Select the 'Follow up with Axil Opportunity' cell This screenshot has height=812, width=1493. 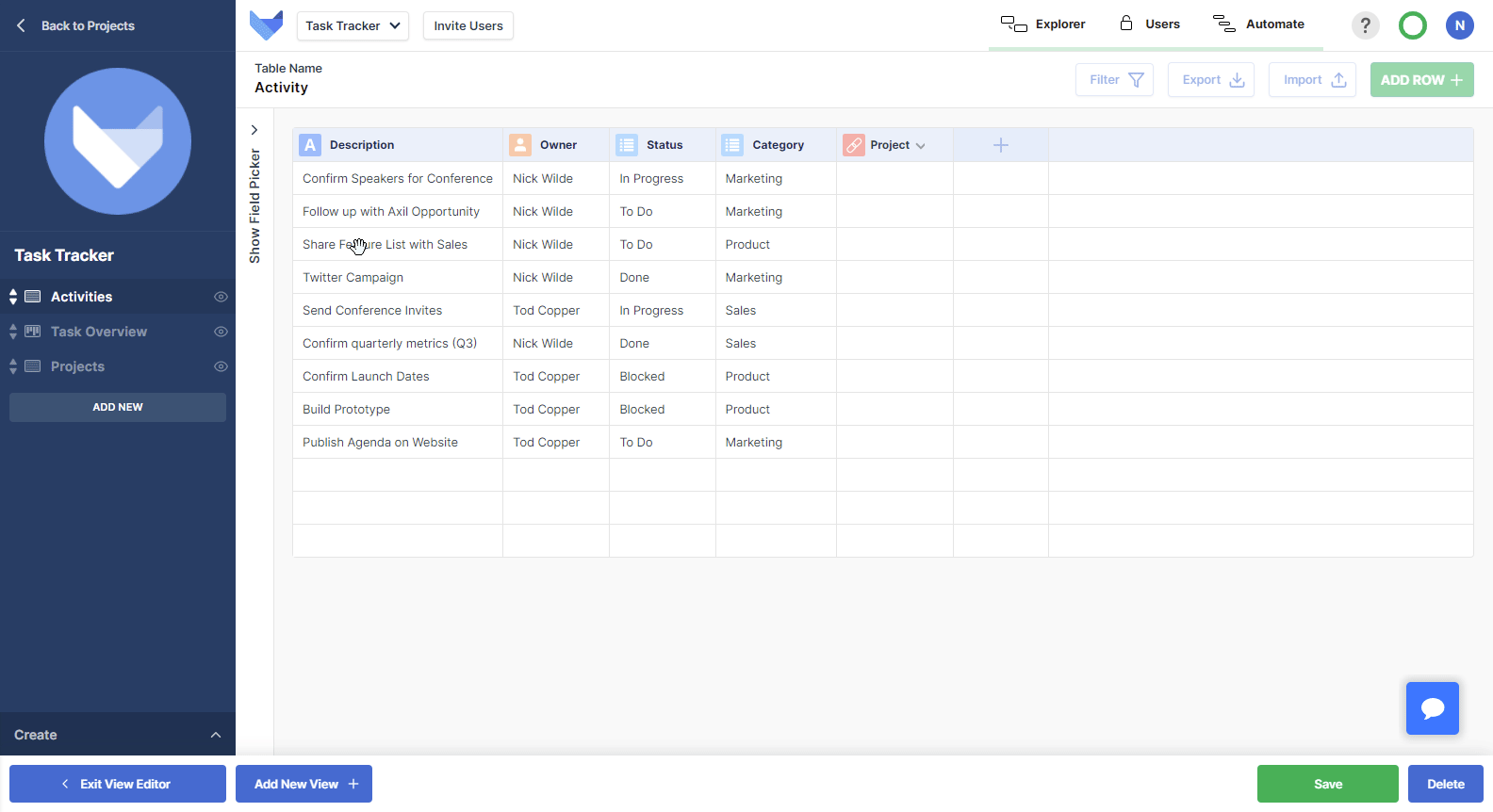398,211
